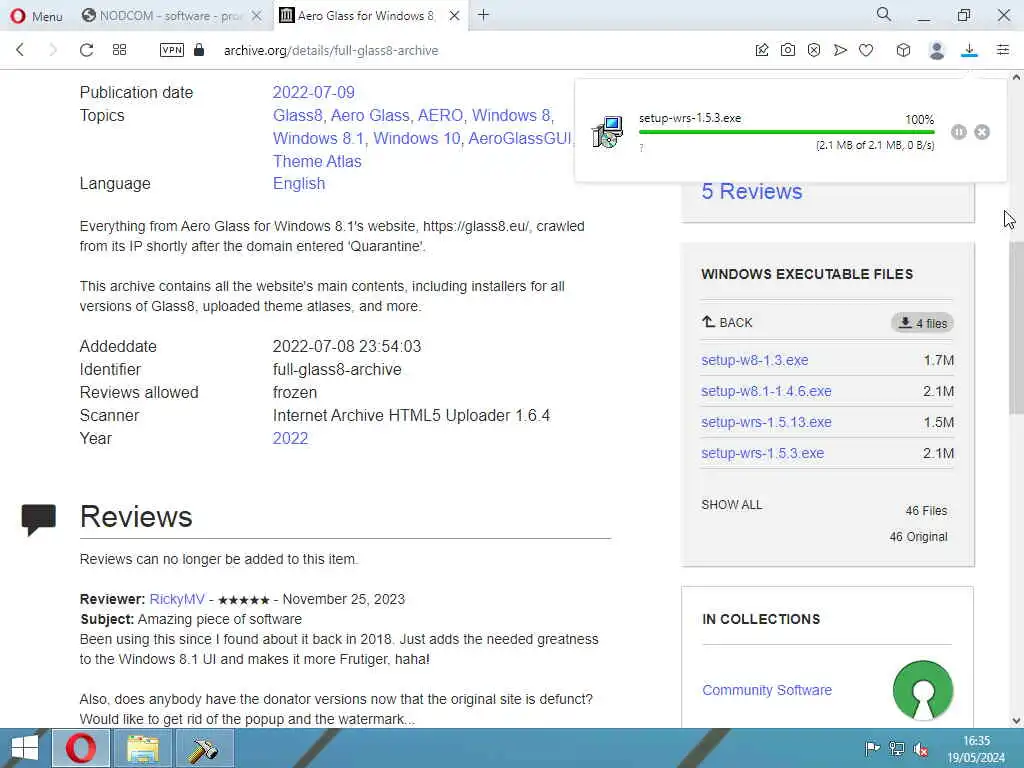1024x768 pixels.
Task: Download setup-w8.1-1.4.6.exe
Action: tap(766, 391)
